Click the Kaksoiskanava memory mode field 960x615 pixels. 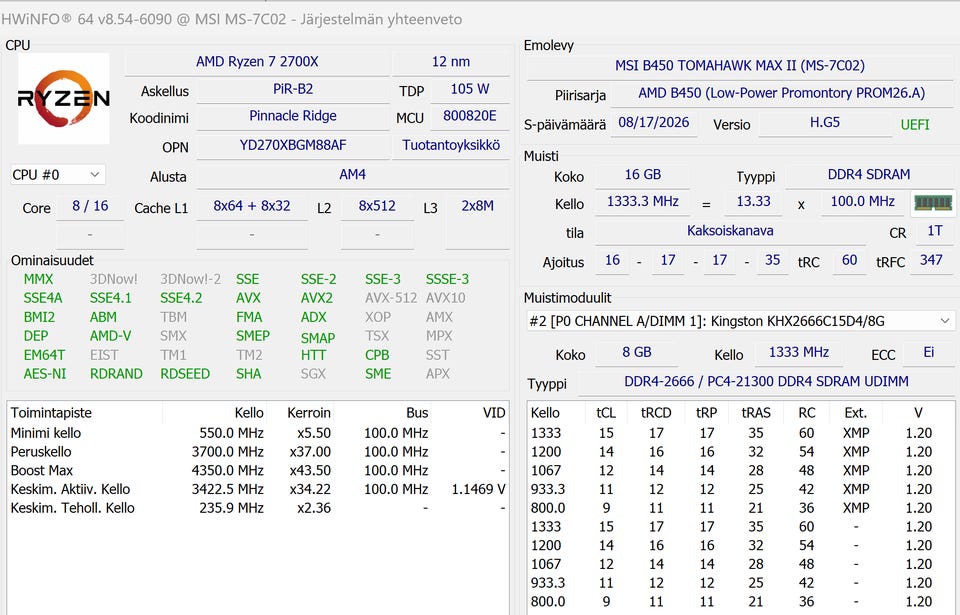(x=730, y=231)
